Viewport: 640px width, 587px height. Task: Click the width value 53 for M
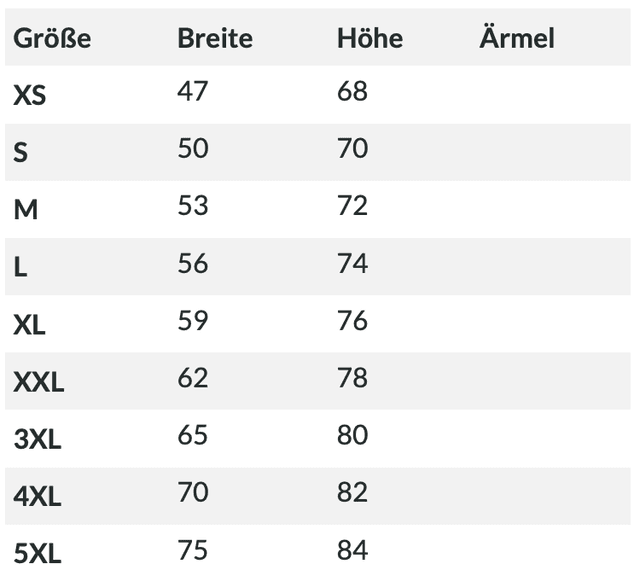click(193, 205)
